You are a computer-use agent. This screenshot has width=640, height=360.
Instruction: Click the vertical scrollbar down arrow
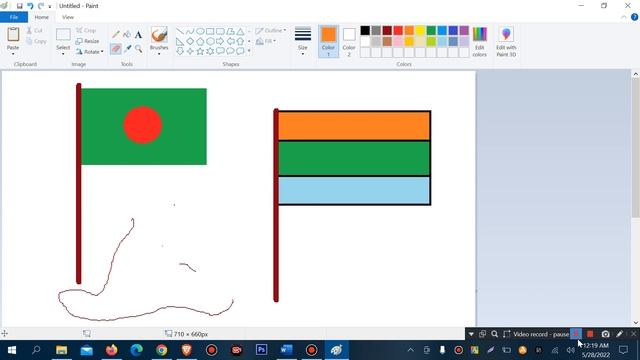point(636,323)
